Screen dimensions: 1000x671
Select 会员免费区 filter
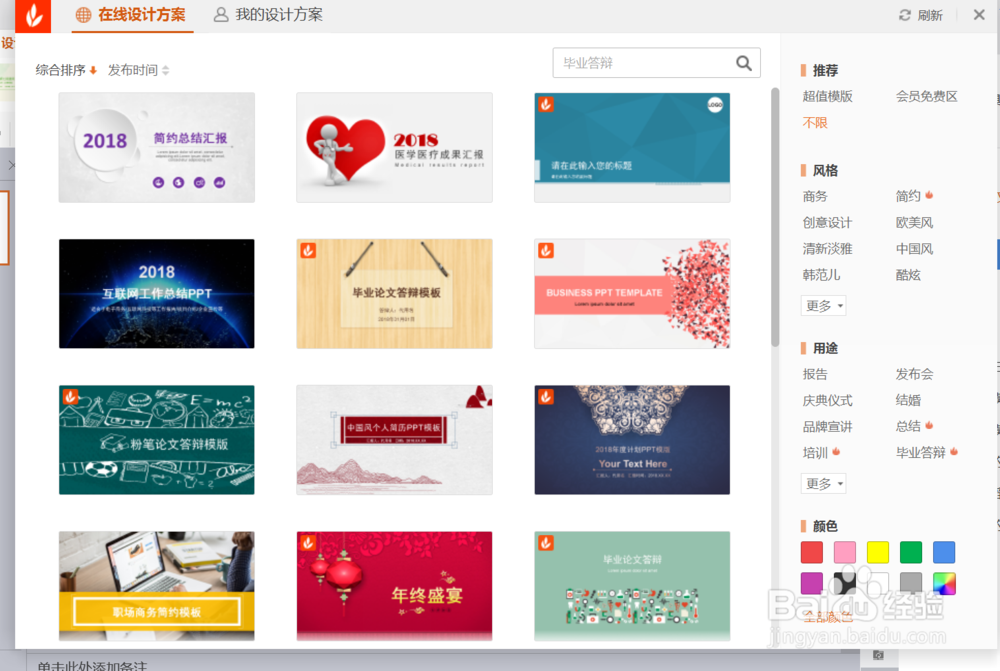pyautogui.click(x=926, y=96)
